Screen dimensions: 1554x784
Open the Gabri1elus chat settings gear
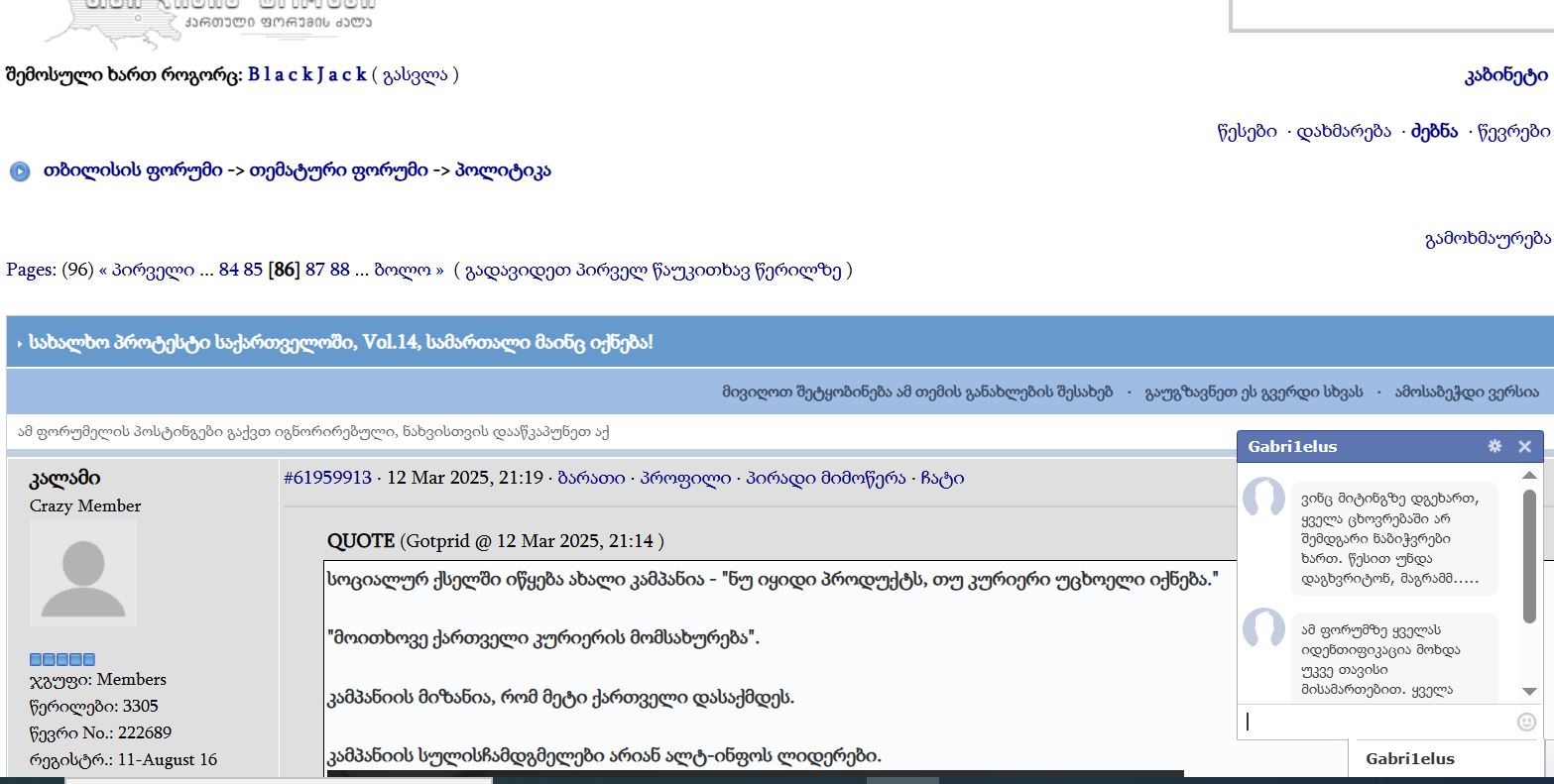[1494, 447]
